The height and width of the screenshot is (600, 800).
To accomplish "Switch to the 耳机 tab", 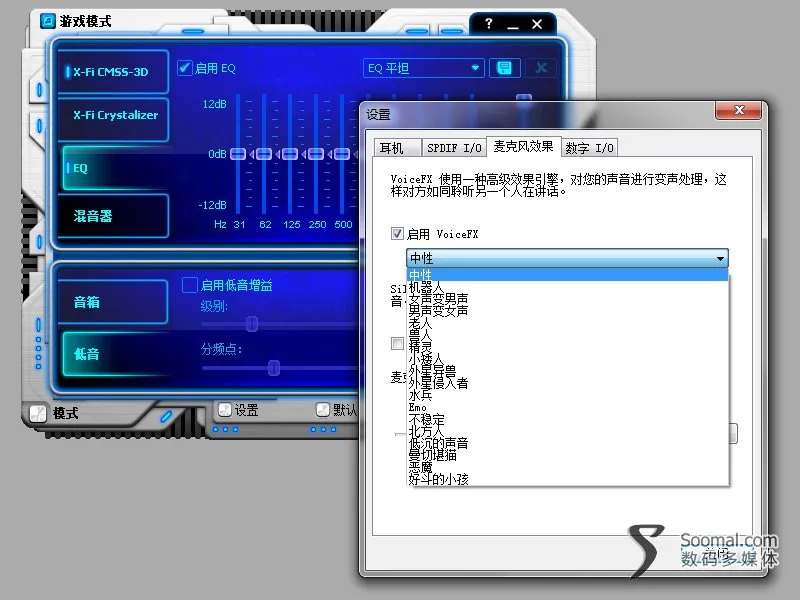I will 397,147.
